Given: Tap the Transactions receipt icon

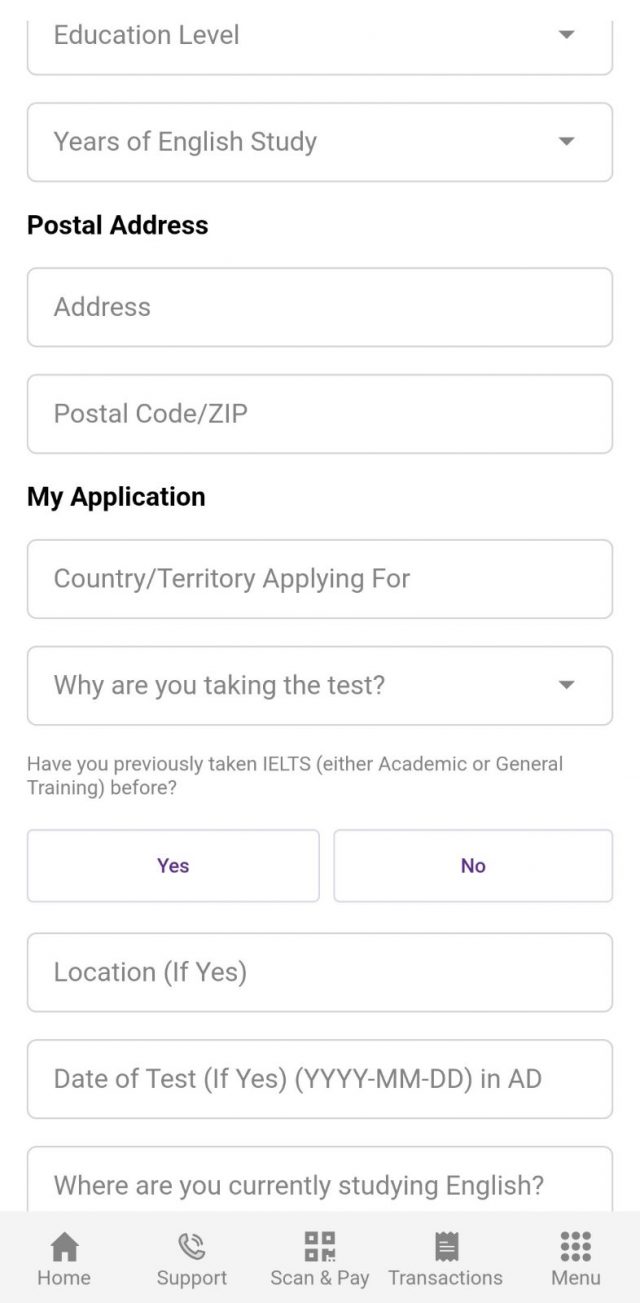Looking at the screenshot, I should (445, 1246).
